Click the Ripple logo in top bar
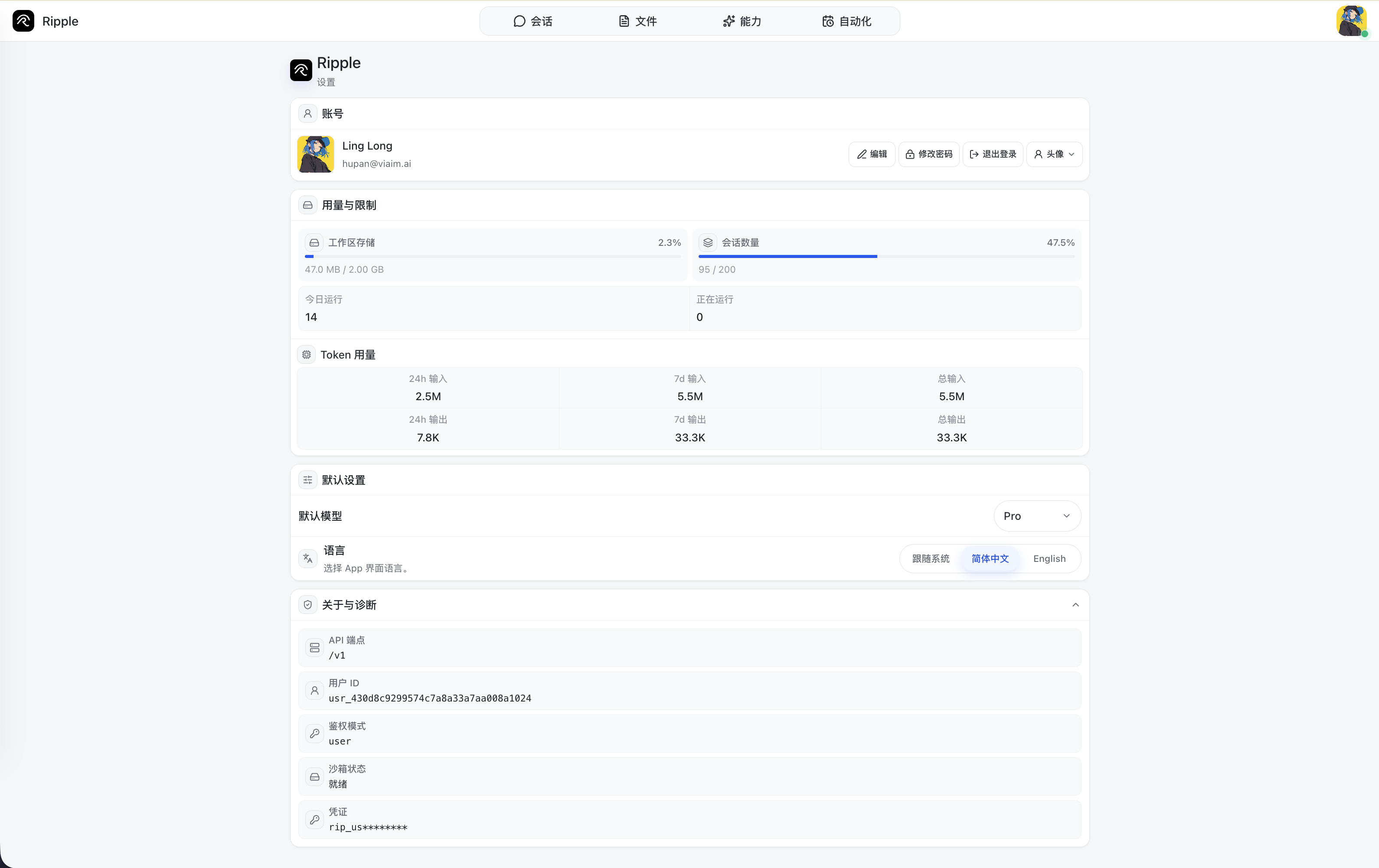1379x868 pixels. pyautogui.click(x=23, y=21)
